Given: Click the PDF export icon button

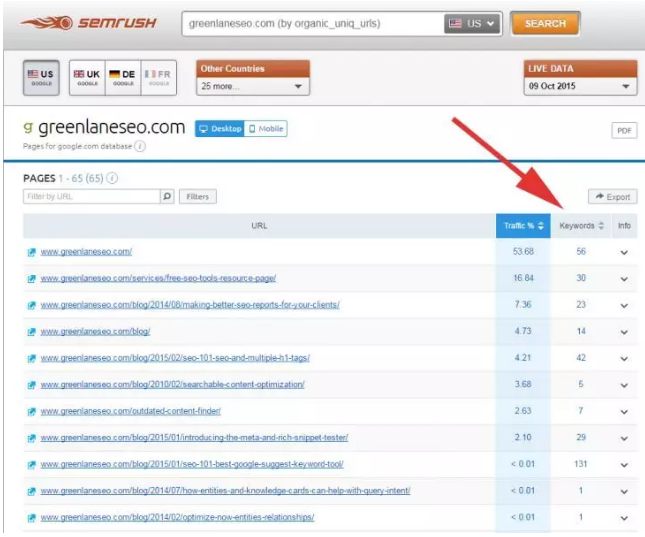Looking at the screenshot, I should tap(624, 131).
